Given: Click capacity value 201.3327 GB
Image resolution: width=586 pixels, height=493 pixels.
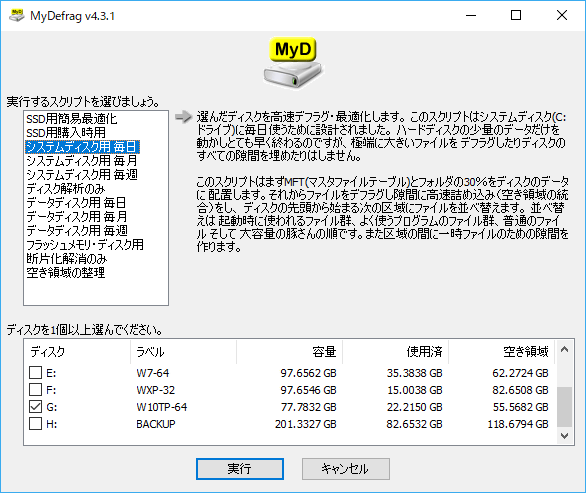Looking at the screenshot, I should (x=306, y=424).
